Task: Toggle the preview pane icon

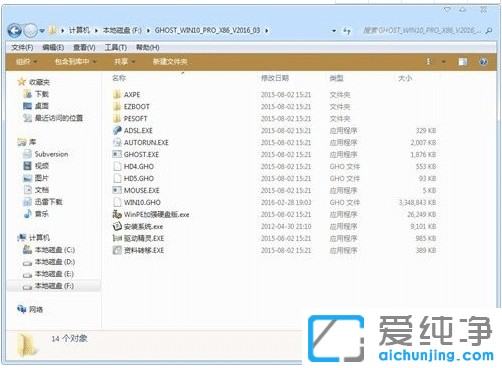Action: 463,62
